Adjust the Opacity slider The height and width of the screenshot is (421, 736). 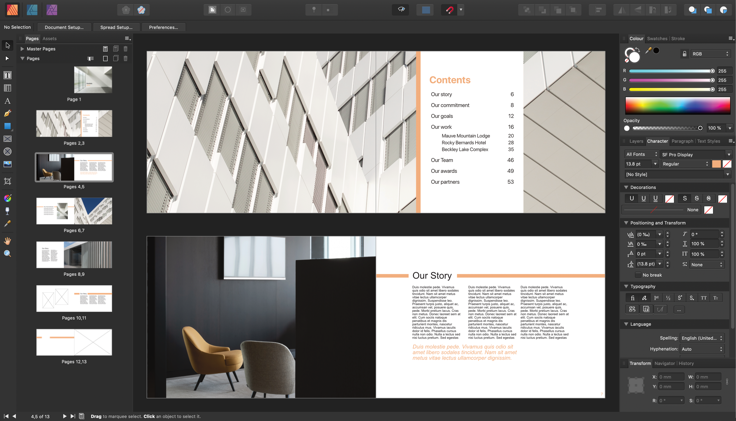point(667,128)
